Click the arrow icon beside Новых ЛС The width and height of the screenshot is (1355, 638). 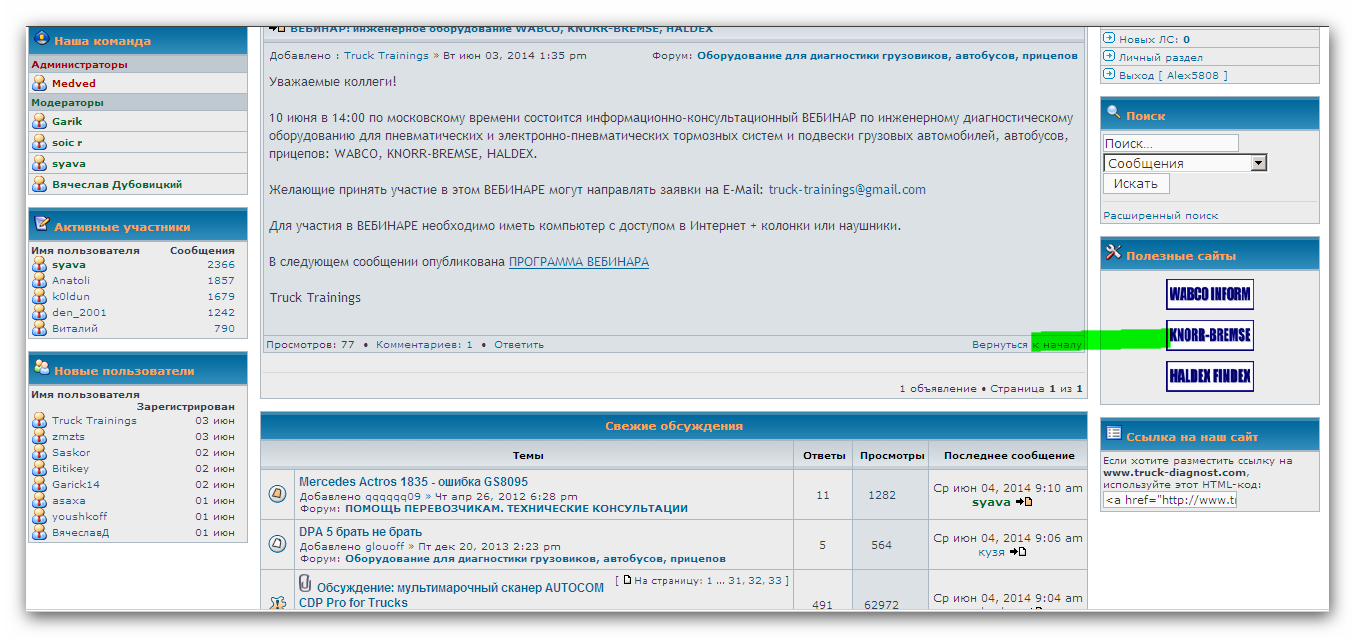click(x=1109, y=39)
